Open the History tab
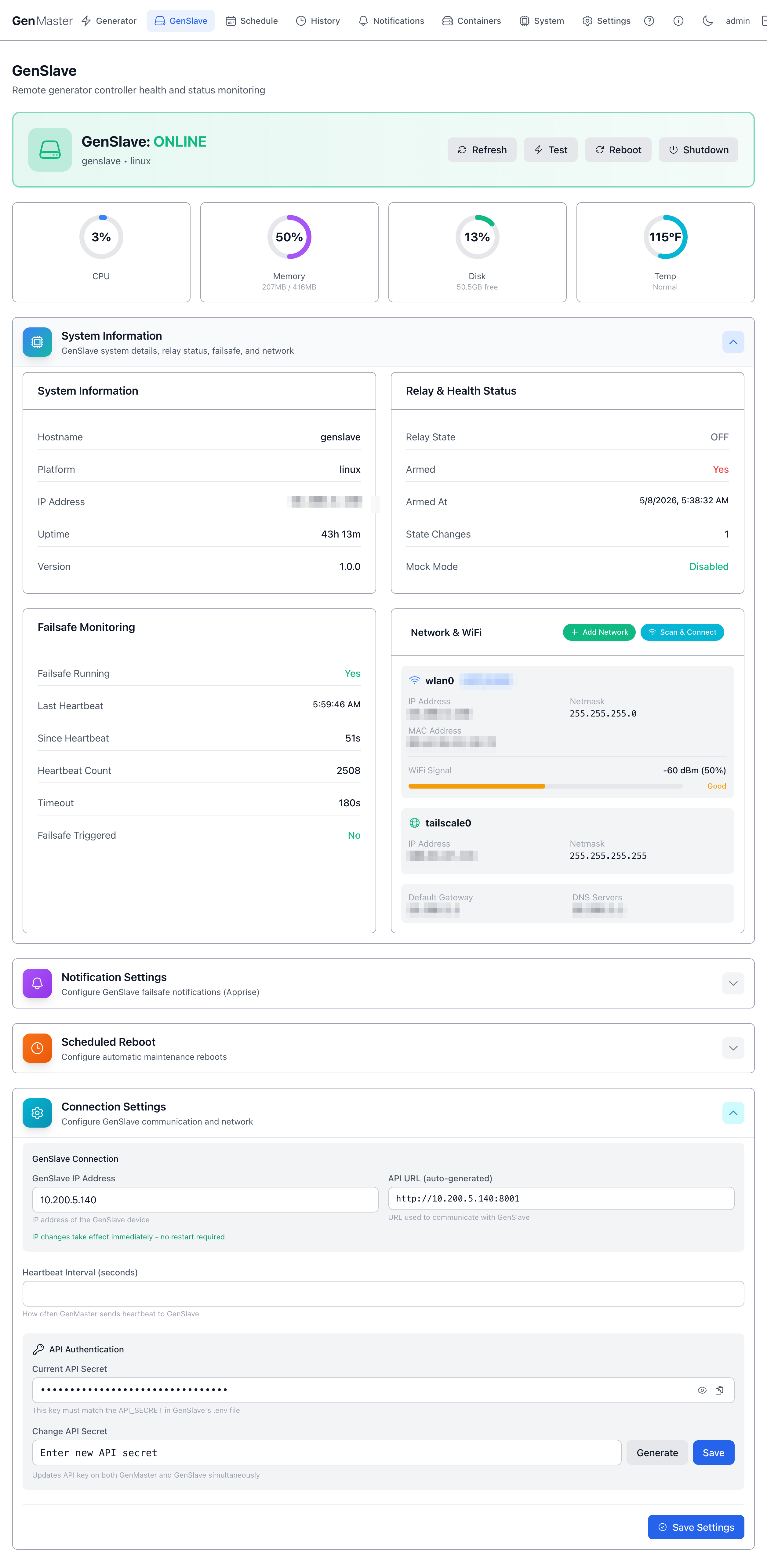Viewport: 767px width, 1568px height. click(318, 21)
